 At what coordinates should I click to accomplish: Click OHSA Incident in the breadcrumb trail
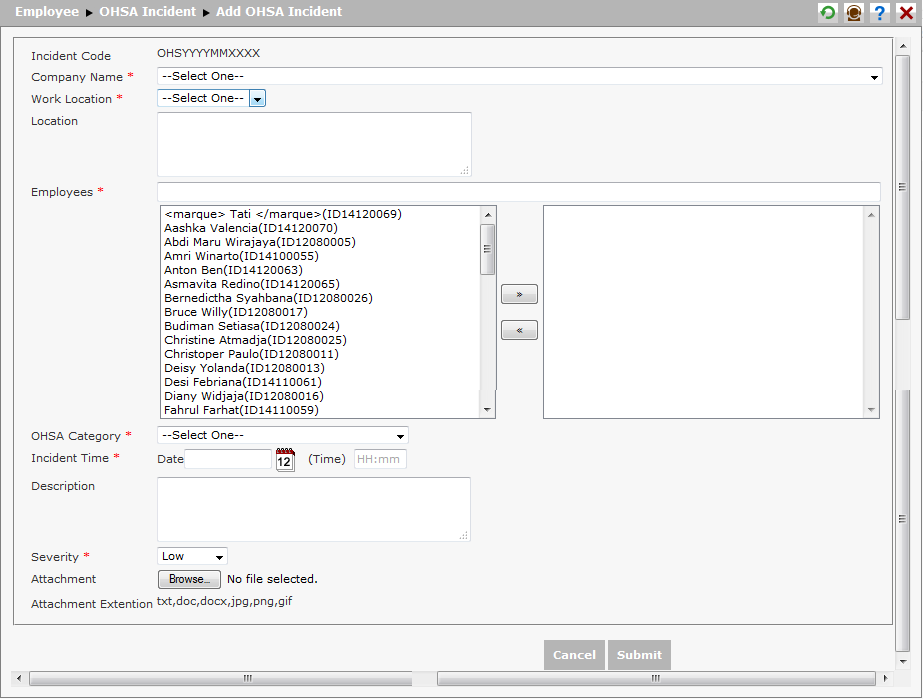click(146, 12)
